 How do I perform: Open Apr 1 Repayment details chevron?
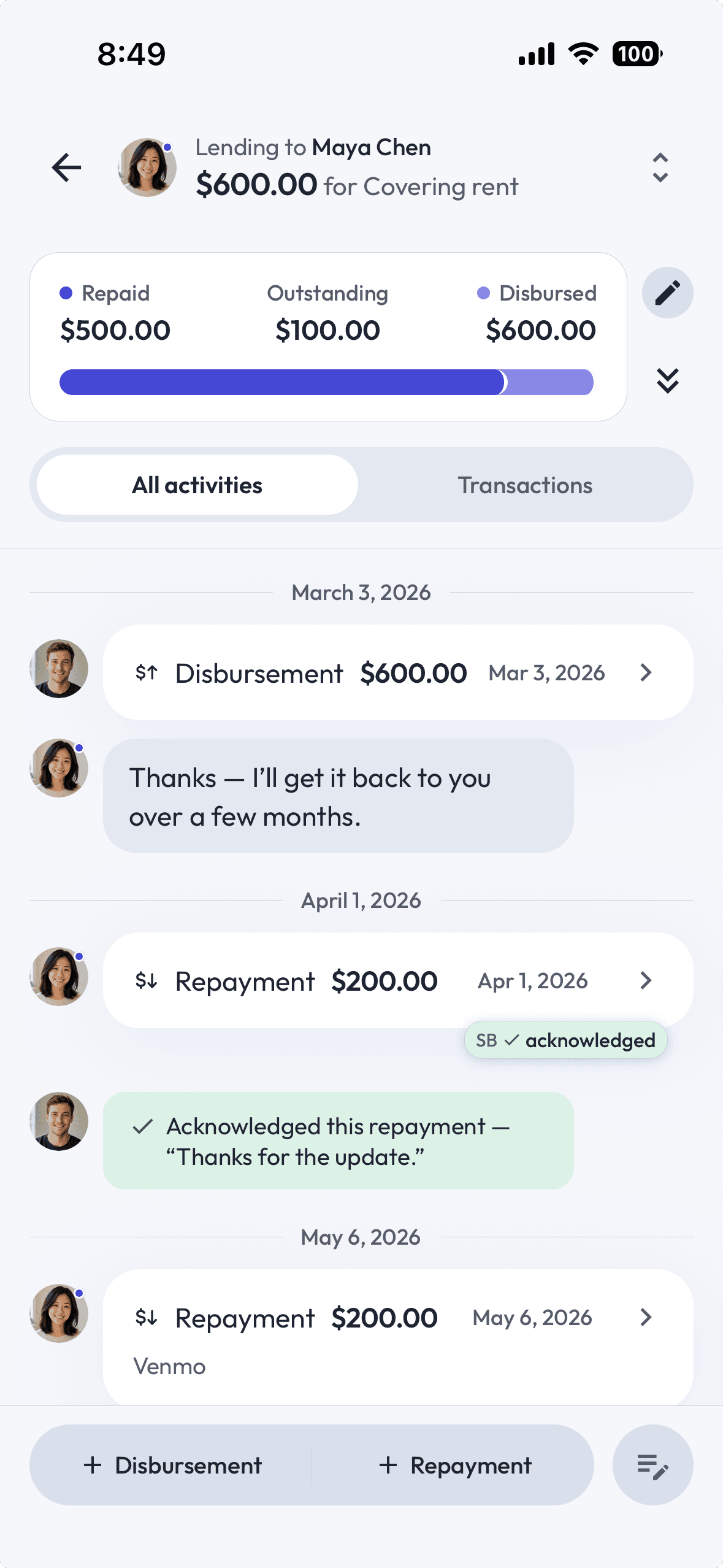click(645, 980)
